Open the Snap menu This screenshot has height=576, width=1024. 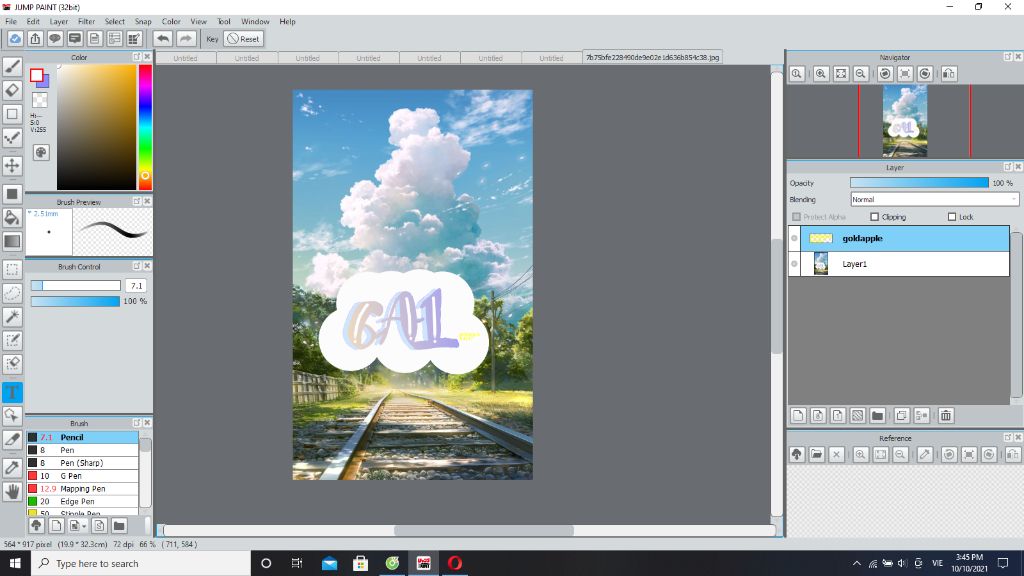[143, 22]
